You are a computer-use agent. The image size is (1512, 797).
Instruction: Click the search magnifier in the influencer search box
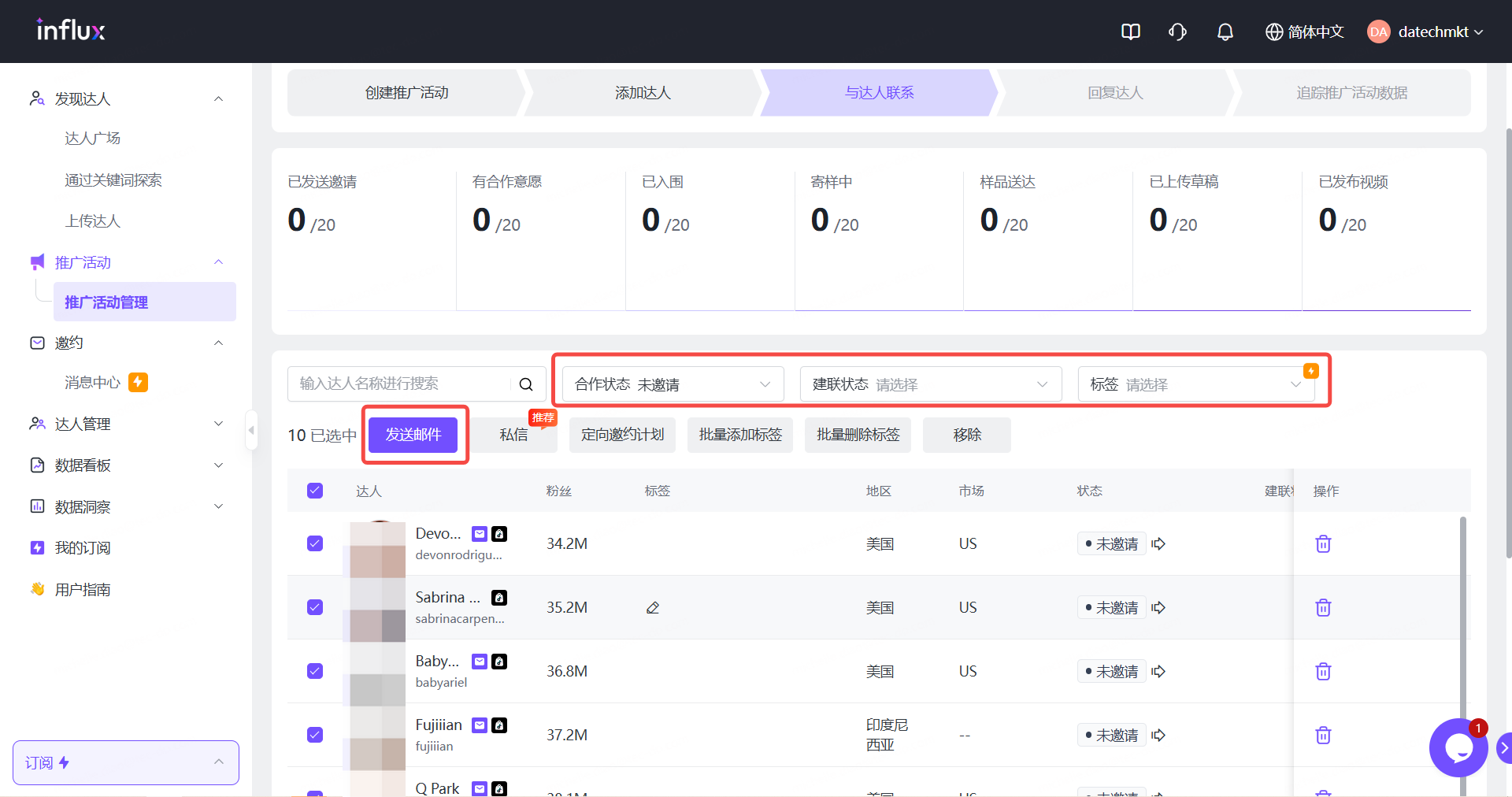(x=526, y=384)
